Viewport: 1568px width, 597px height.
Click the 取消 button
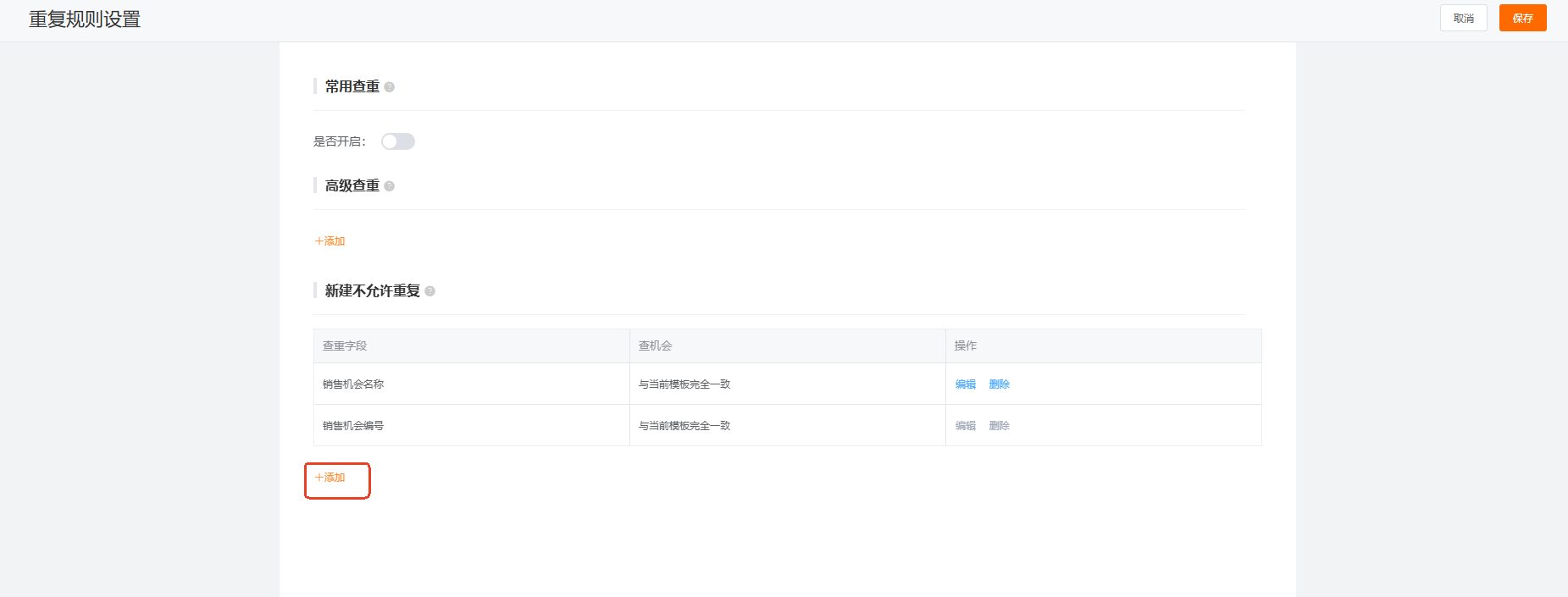[x=1463, y=18]
